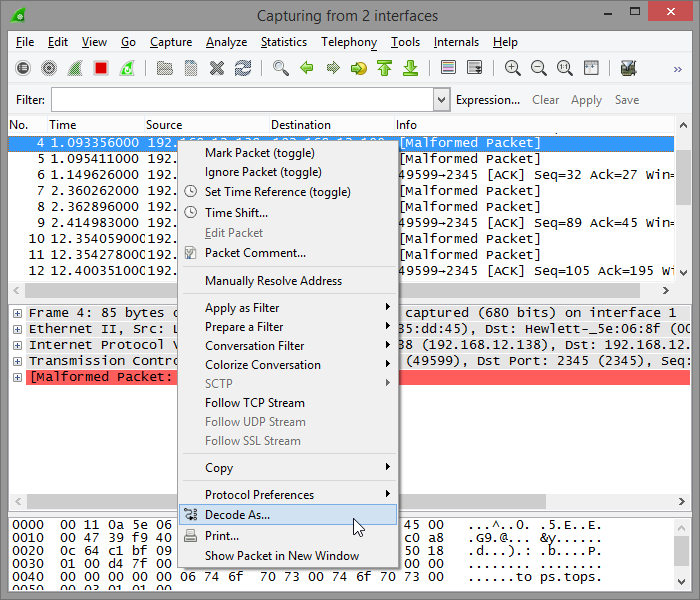Open the Statistics menu
Image resolution: width=700 pixels, height=600 pixels.
pyautogui.click(x=283, y=42)
